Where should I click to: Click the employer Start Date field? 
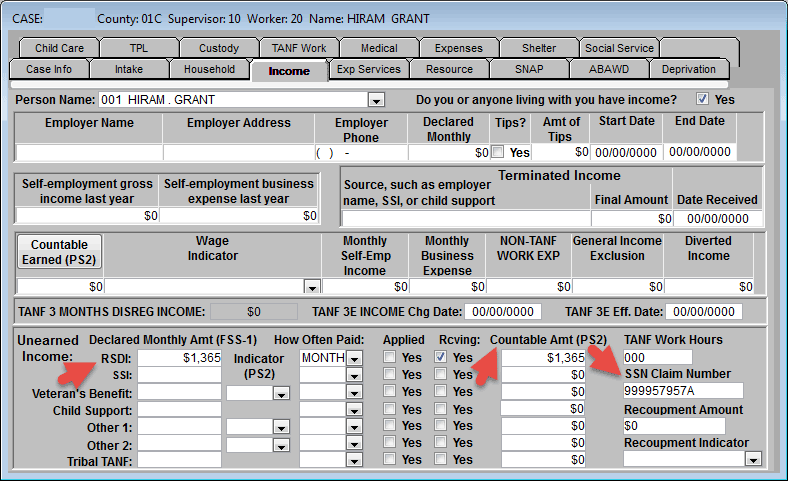[x=626, y=152]
